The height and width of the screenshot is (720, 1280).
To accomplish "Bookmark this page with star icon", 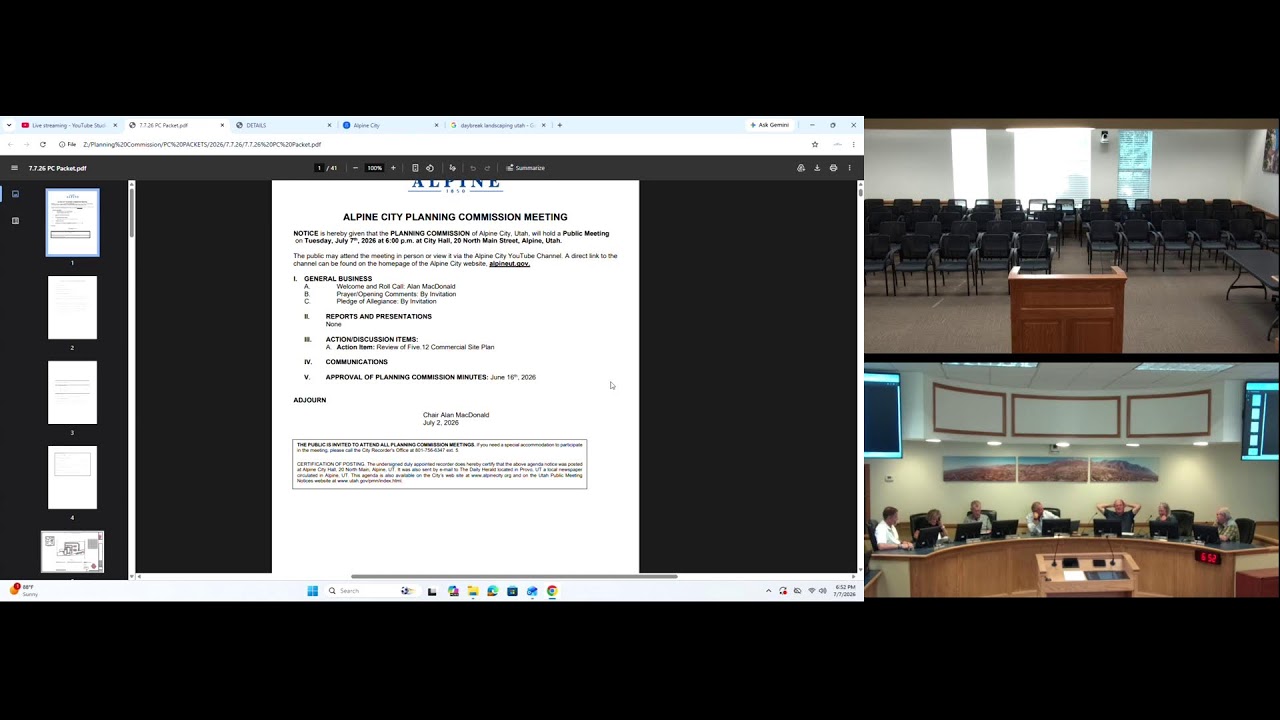I will pyautogui.click(x=815, y=144).
